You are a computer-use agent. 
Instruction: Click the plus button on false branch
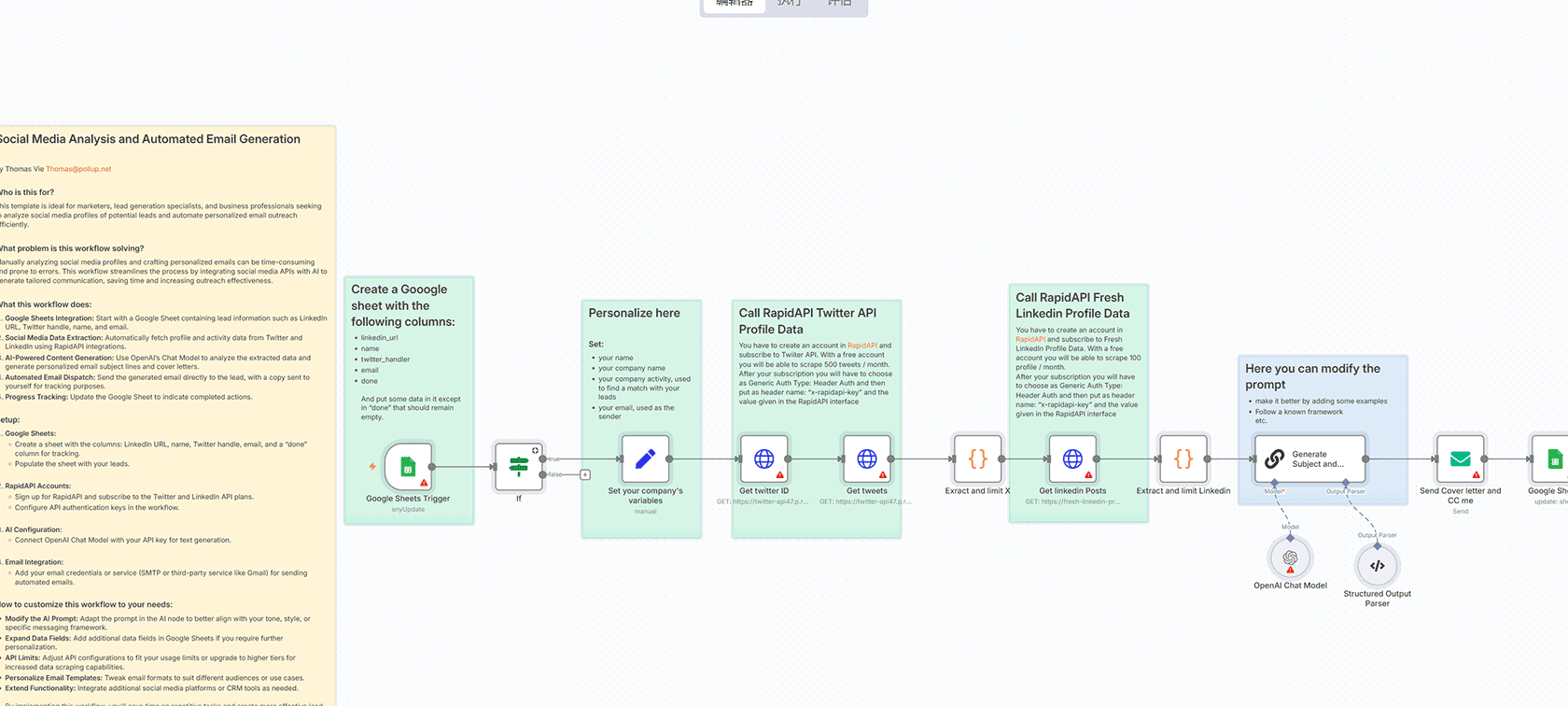tap(585, 474)
